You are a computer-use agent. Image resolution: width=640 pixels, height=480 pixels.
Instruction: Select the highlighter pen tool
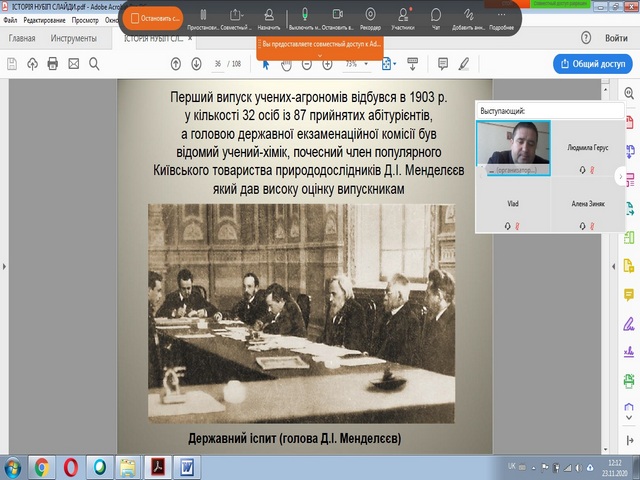[x=464, y=64]
